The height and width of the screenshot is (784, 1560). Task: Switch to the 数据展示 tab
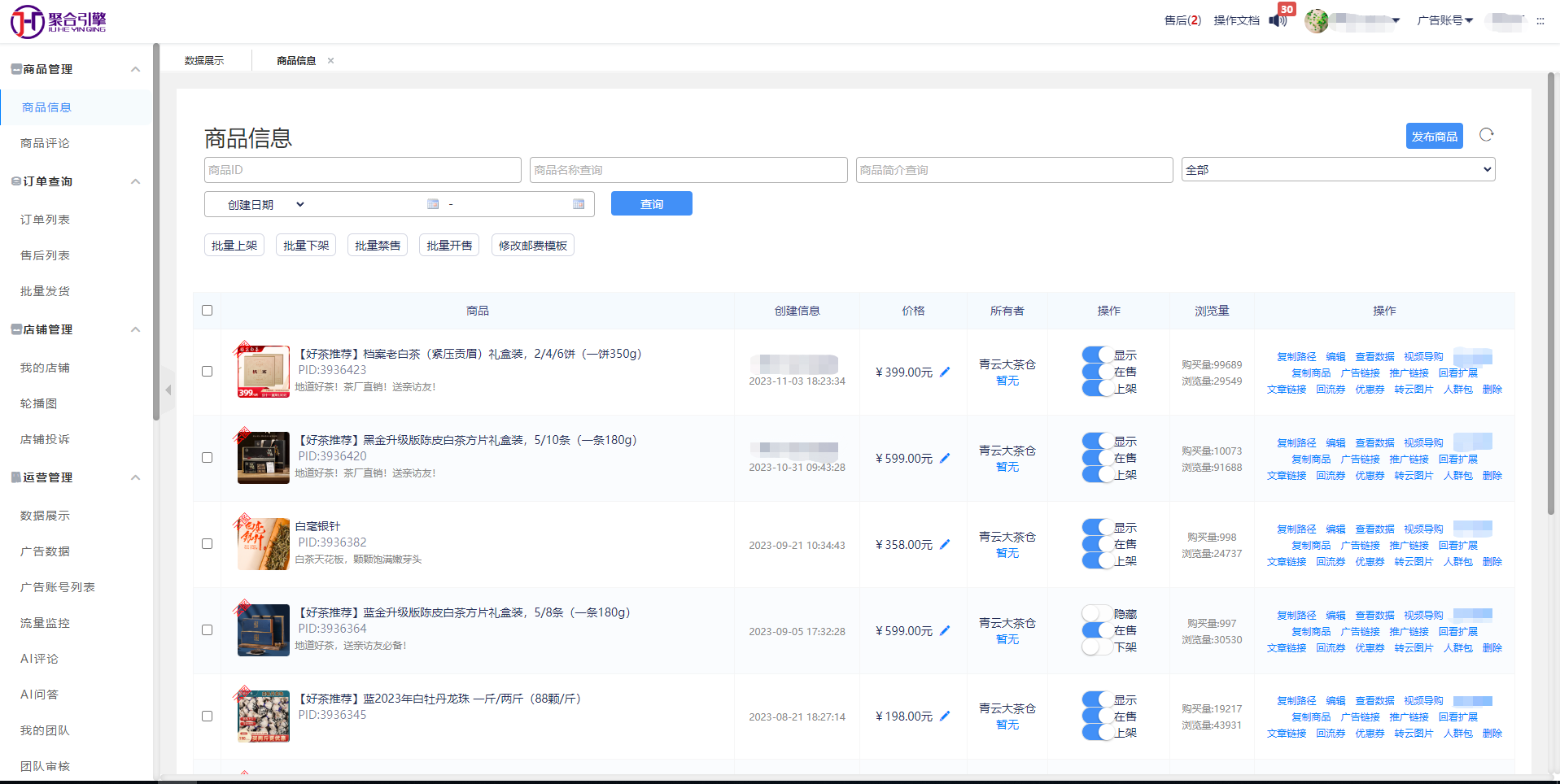(204, 61)
